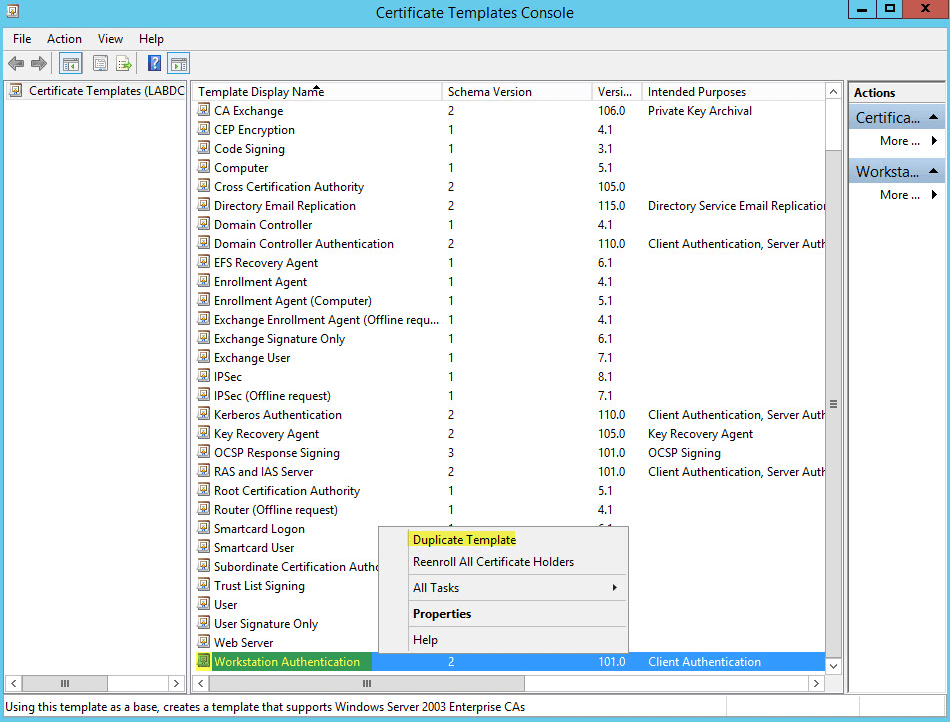Click vertical scrollbar up arrow in list
The image size is (950, 722).
834,91
